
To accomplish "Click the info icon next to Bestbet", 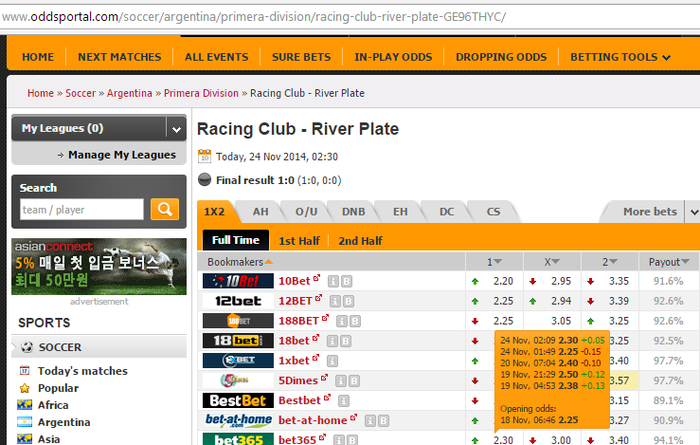I will [343, 401].
